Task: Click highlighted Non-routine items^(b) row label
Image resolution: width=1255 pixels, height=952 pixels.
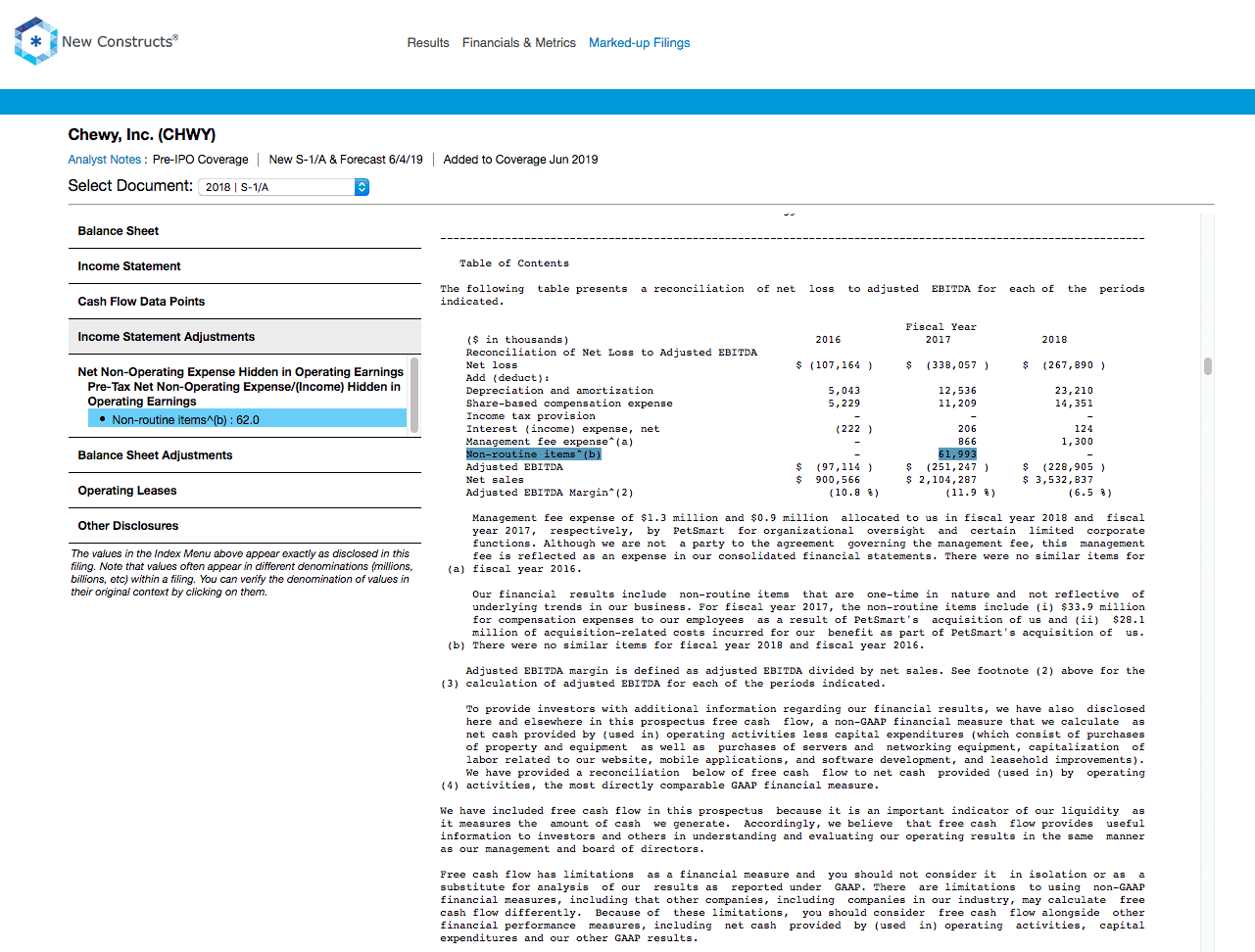Action: click(534, 454)
